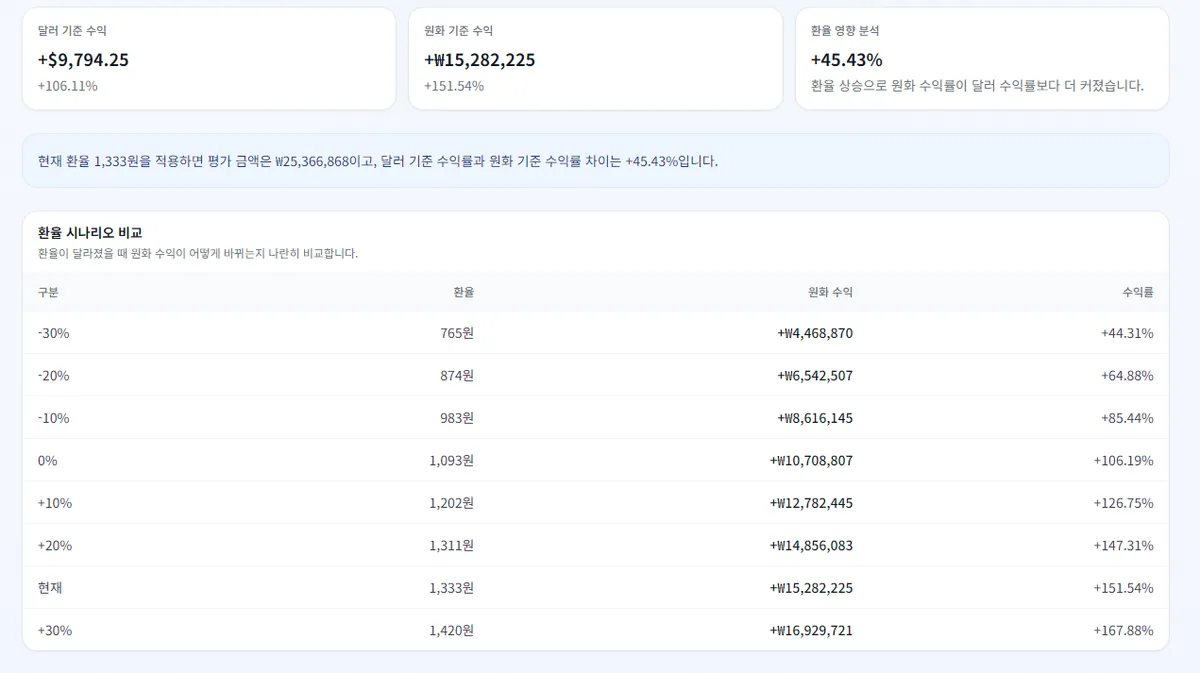Click the +₩15,282,225 cell in the 현재 row
The height and width of the screenshot is (673, 1200).
[811, 588]
